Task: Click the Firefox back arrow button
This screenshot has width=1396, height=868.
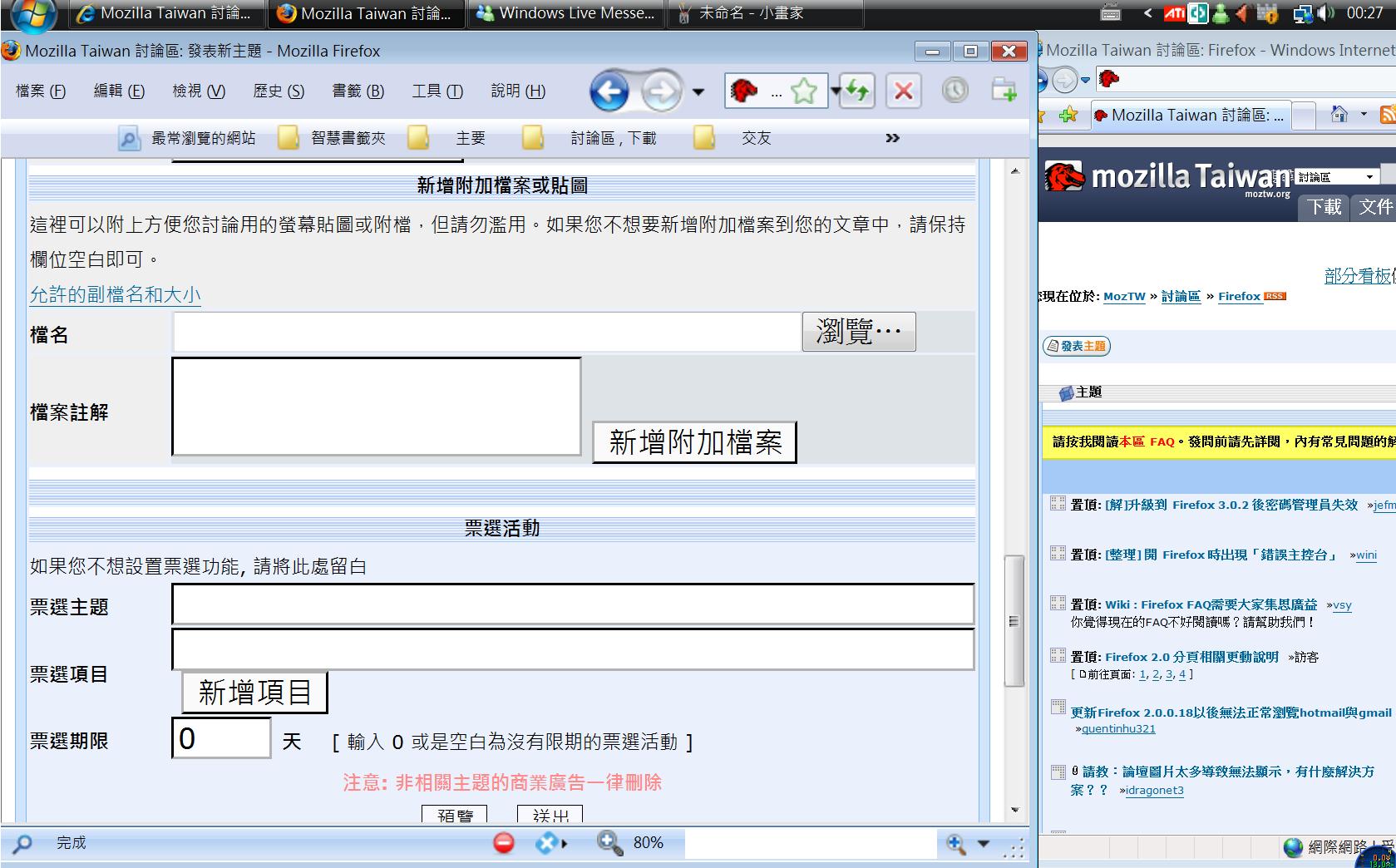Action: 609,91
